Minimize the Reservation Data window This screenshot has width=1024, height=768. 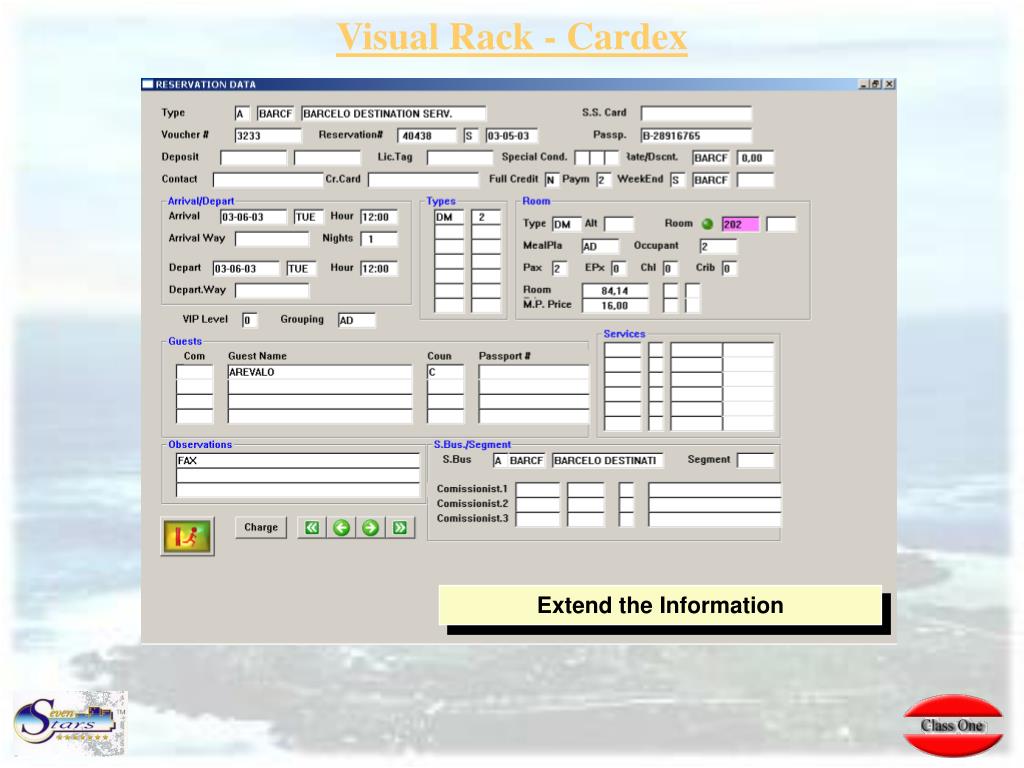[863, 84]
